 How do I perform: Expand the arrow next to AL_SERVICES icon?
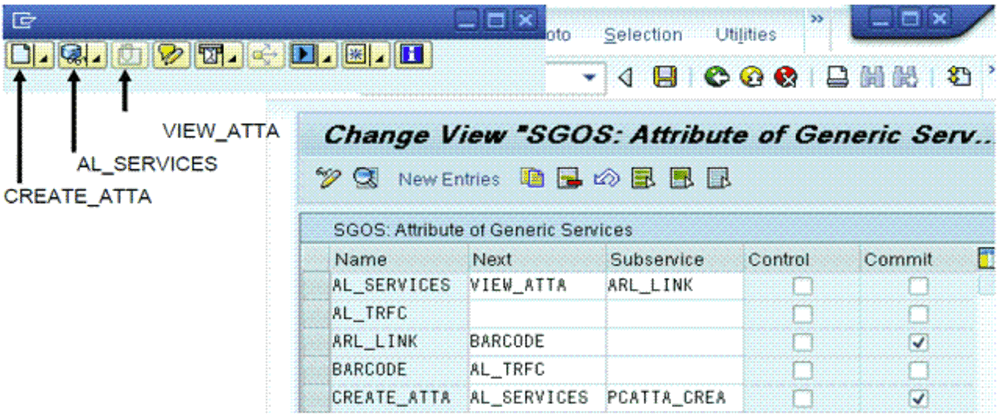click(x=96, y=55)
